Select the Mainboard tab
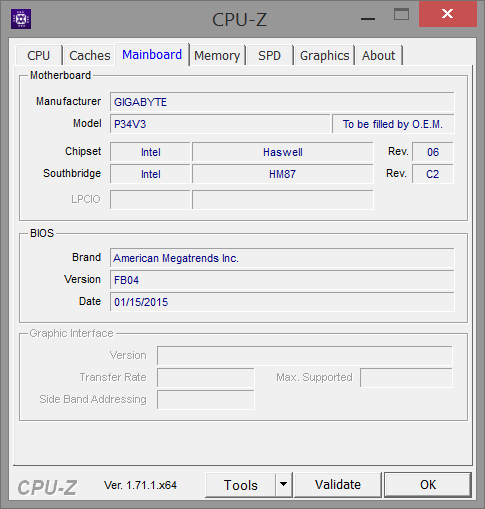Viewport: 485px width, 509px height. pyautogui.click(x=152, y=54)
